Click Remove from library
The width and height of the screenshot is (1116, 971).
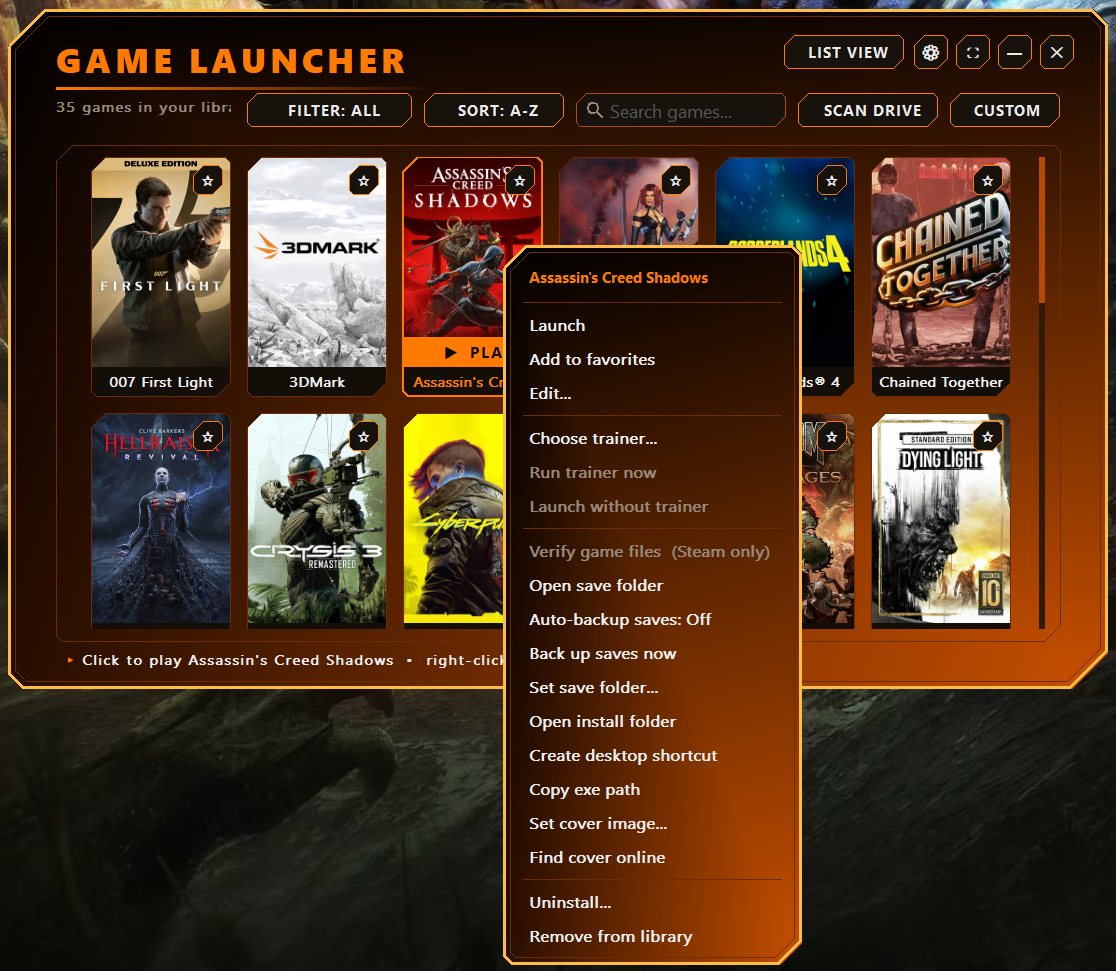[652, 937]
